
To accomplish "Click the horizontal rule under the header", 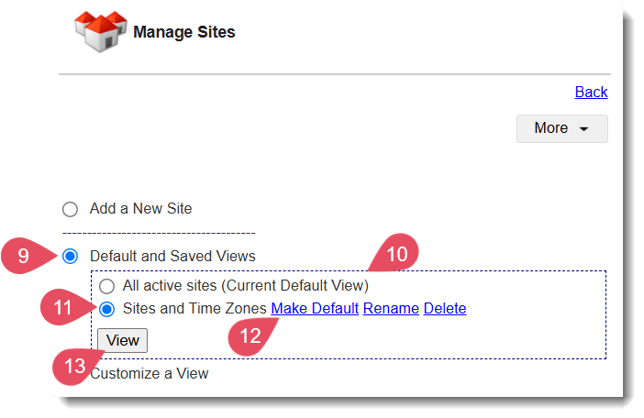I will click(x=333, y=75).
